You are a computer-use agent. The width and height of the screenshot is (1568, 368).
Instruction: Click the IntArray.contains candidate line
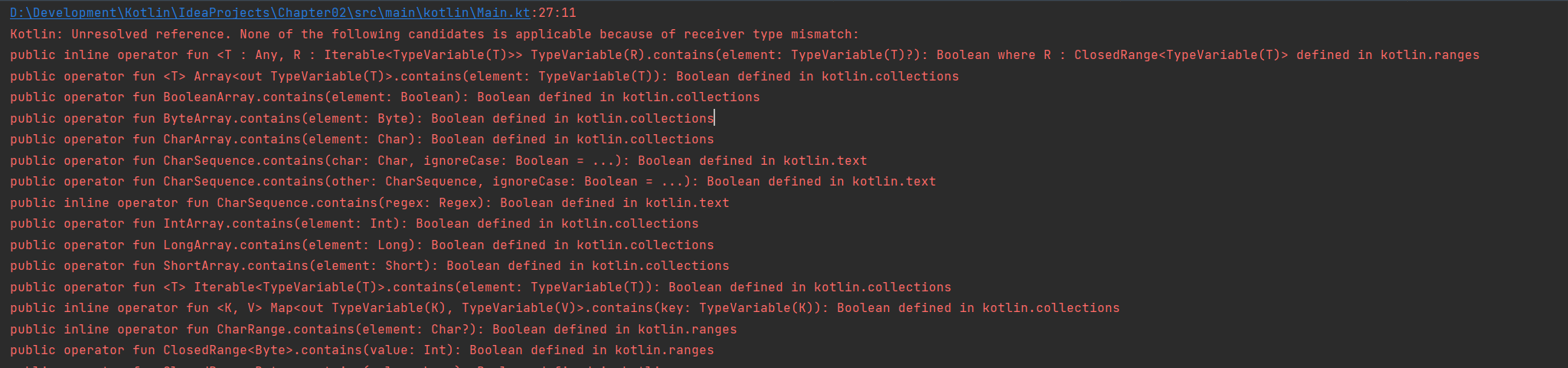[354, 224]
